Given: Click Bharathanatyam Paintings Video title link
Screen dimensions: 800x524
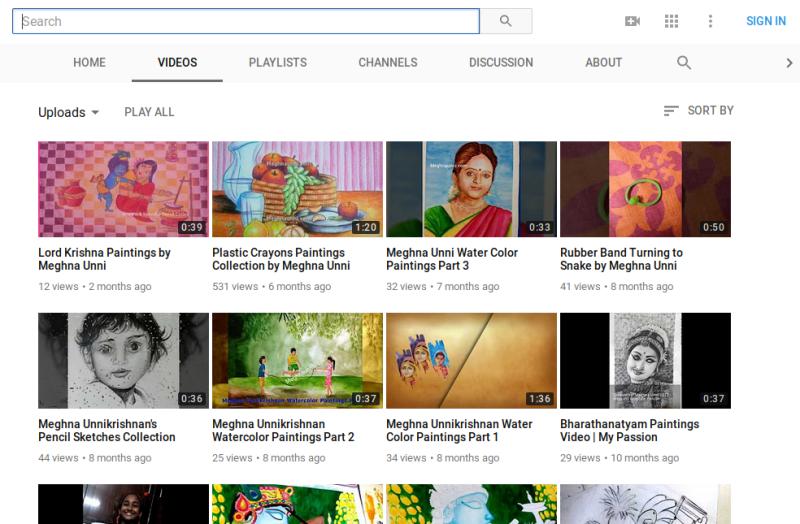Looking at the screenshot, I should pyautogui.click(x=629, y=430).
